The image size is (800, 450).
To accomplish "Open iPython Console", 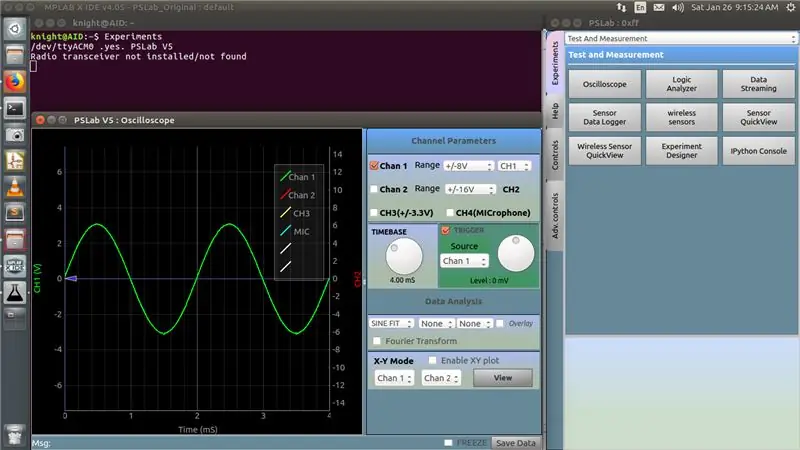I will coord(759,151).
